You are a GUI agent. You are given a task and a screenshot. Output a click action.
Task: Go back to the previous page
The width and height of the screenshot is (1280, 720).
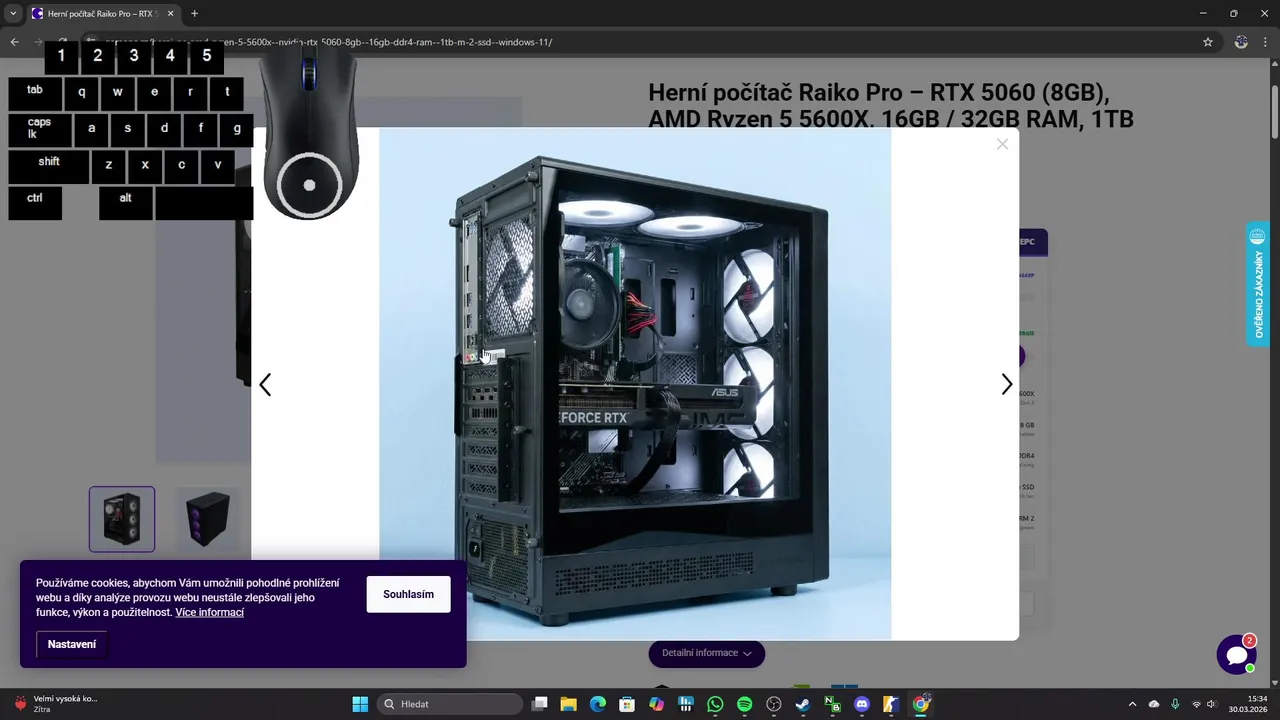pyautogui.click(x=14, y=42)
